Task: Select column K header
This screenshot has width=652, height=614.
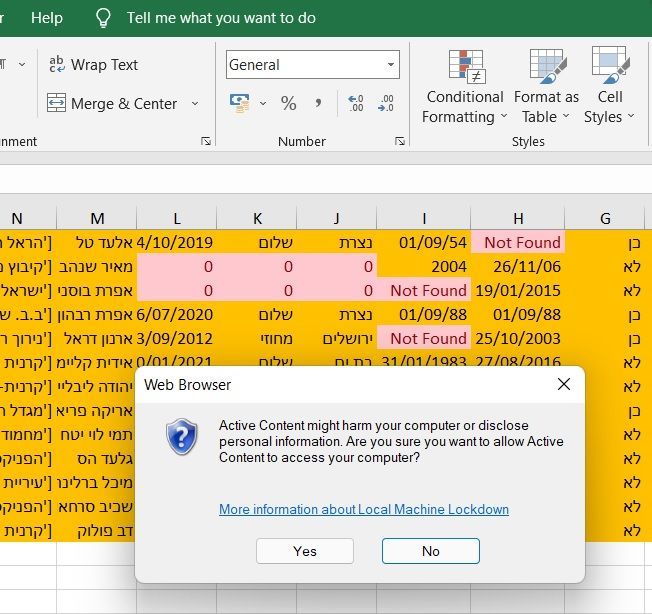Action: (x=257, y=218)
